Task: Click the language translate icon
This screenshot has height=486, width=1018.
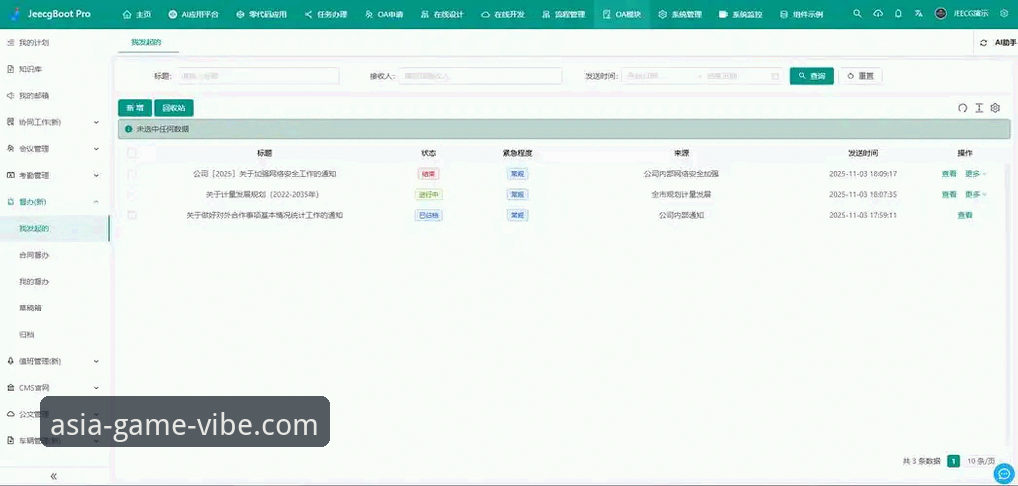Action: (918, 14)
